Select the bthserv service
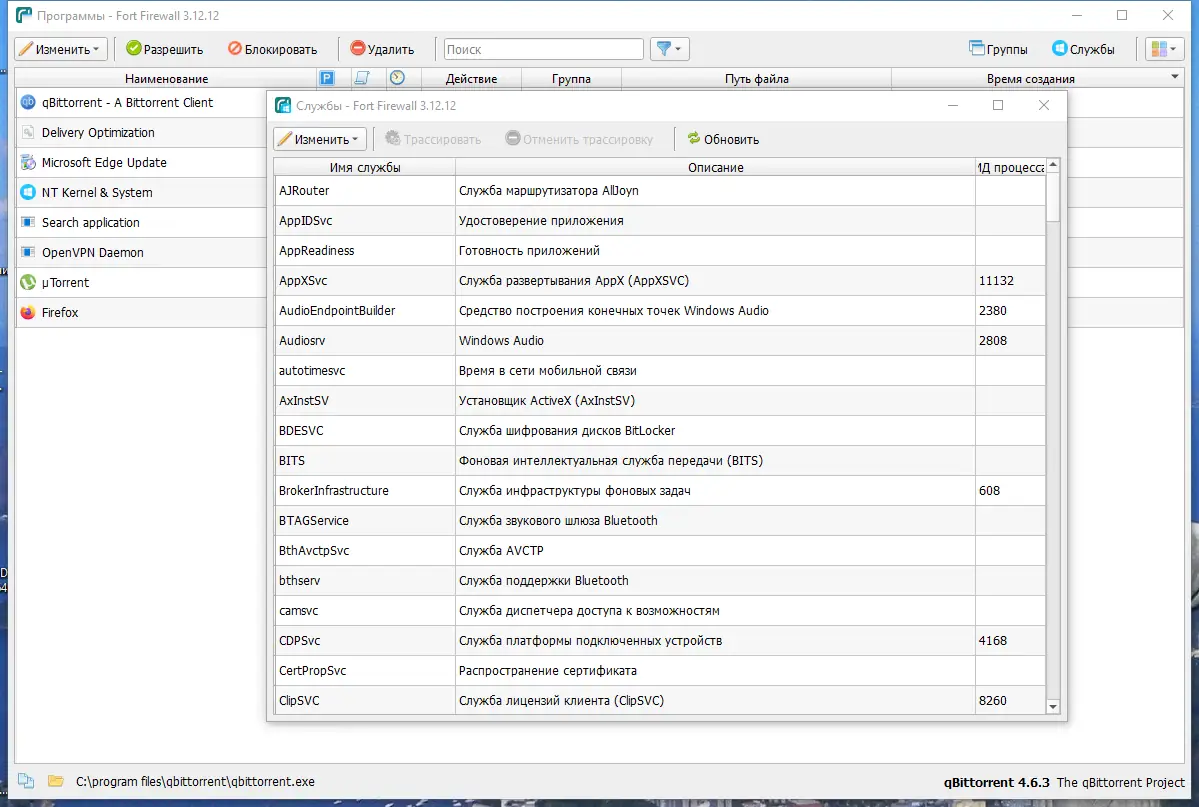 click(x=659, y=581)
